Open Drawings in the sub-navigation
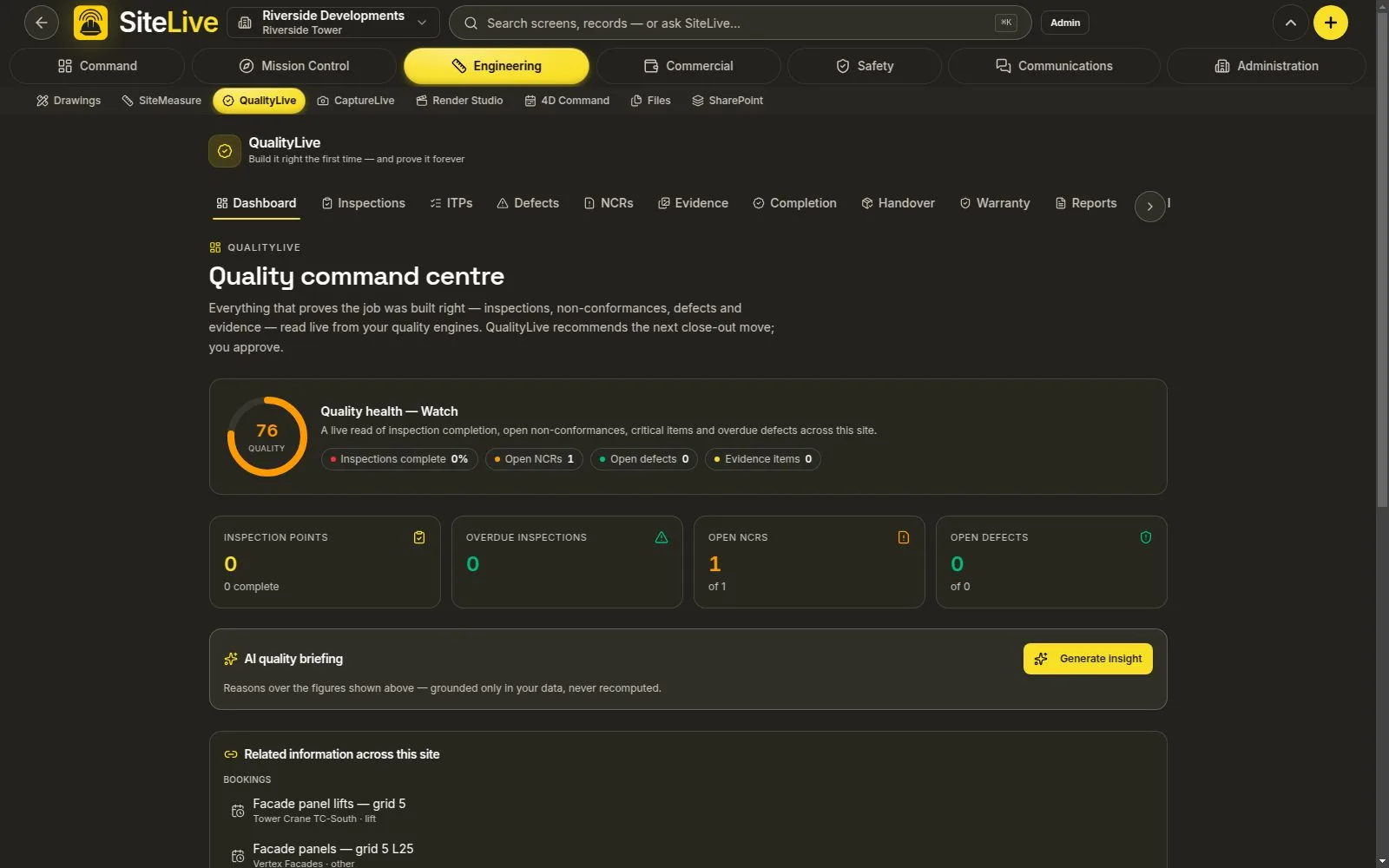This screenshot has width=1389, height=868. tap(69, 101)
